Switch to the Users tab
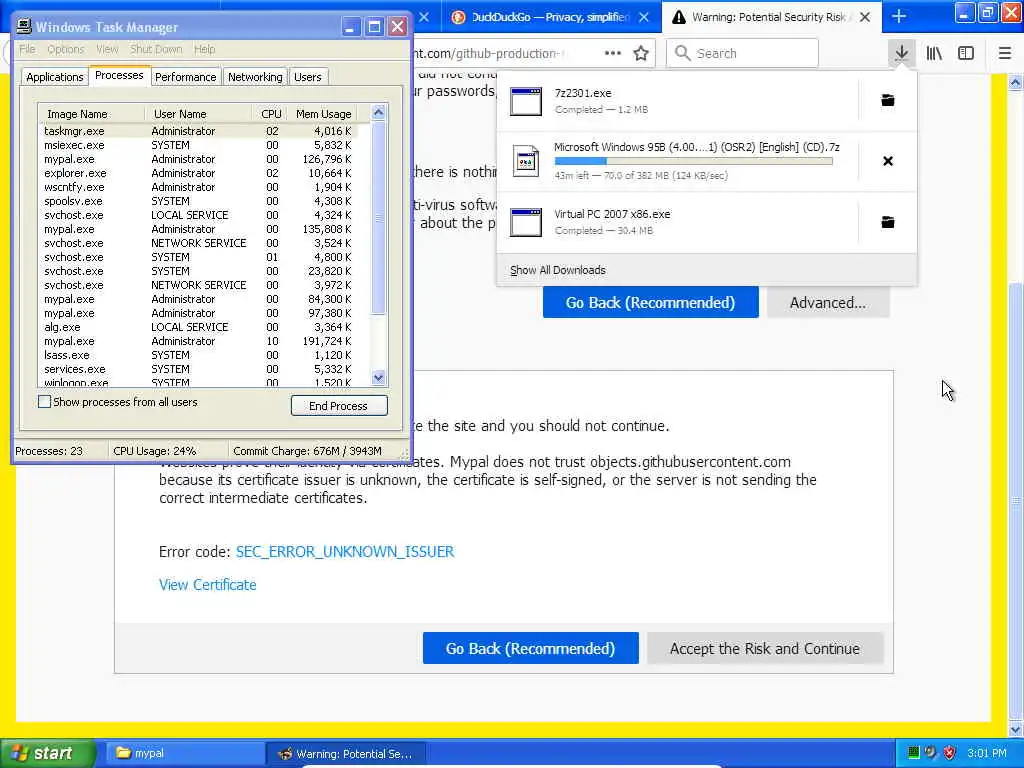 point(308,77)
